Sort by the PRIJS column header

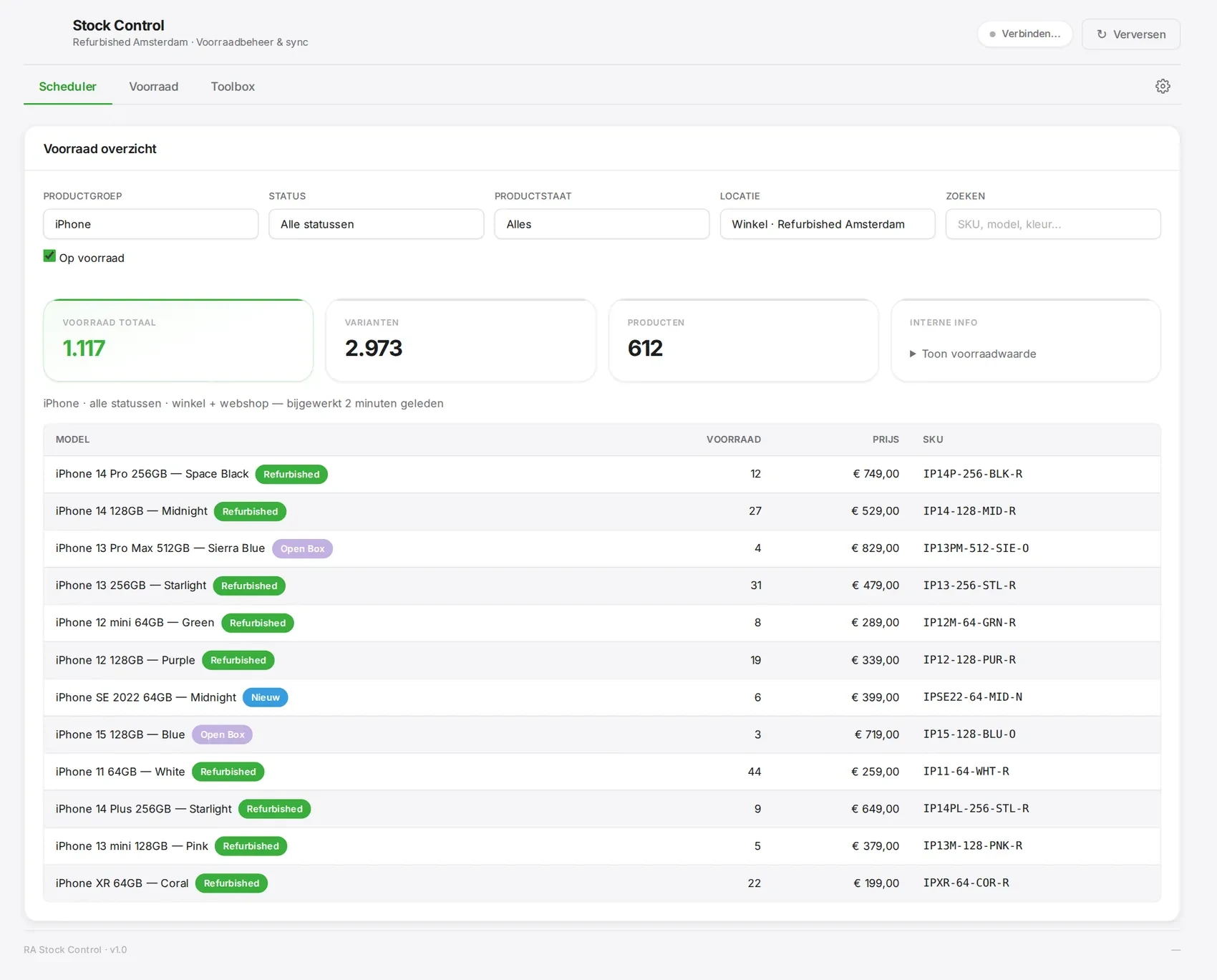pyautogui.click(x=886, y=440)
